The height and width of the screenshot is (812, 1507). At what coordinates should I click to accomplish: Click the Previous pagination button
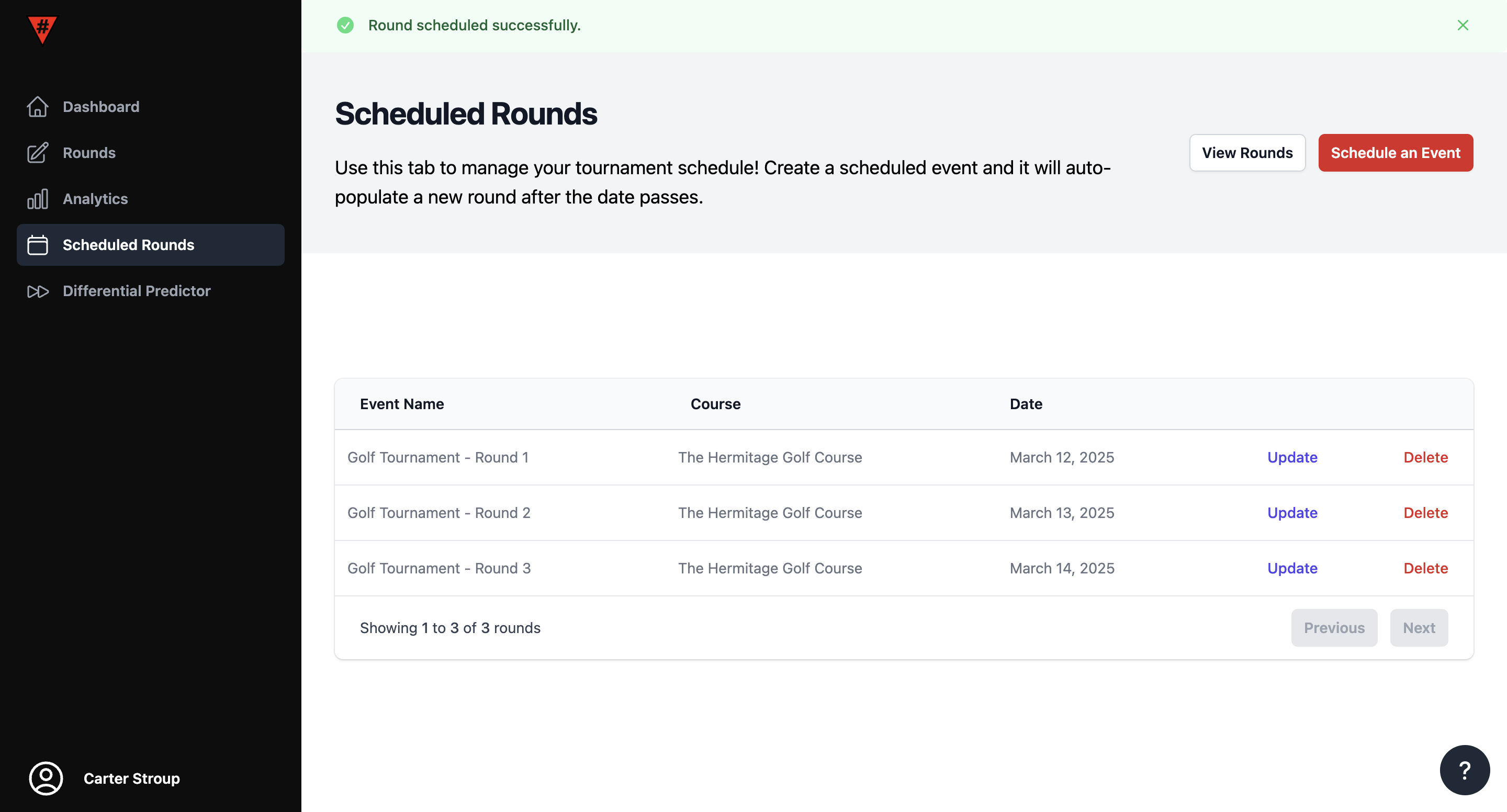(x=1334, y=628)
